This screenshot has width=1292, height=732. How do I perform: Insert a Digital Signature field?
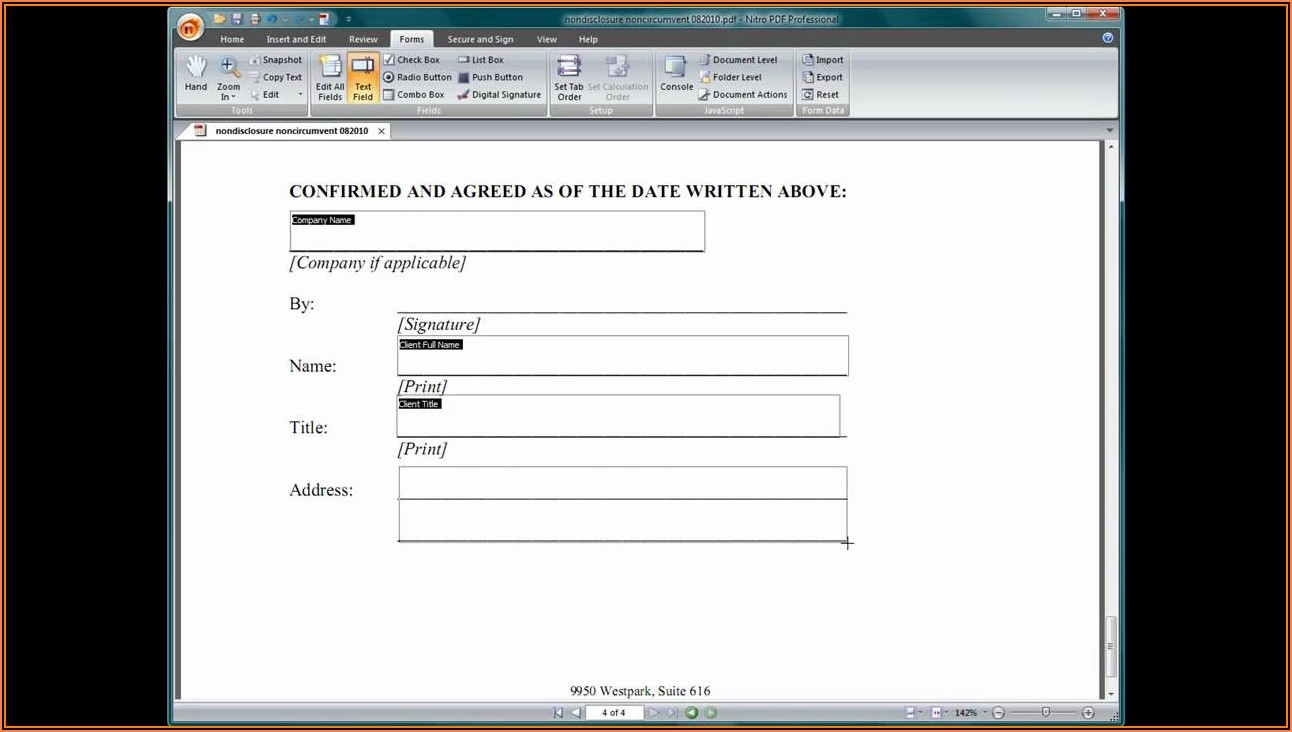499,95
